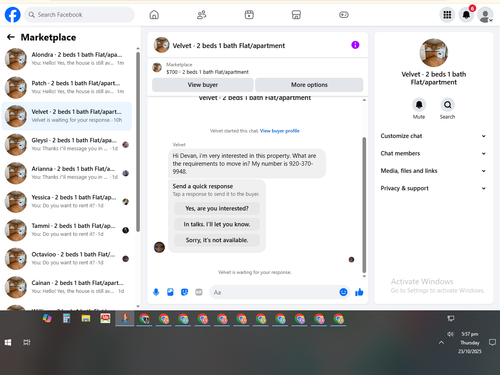Open Octavioo conversation
500x375 pixels.
67,258
